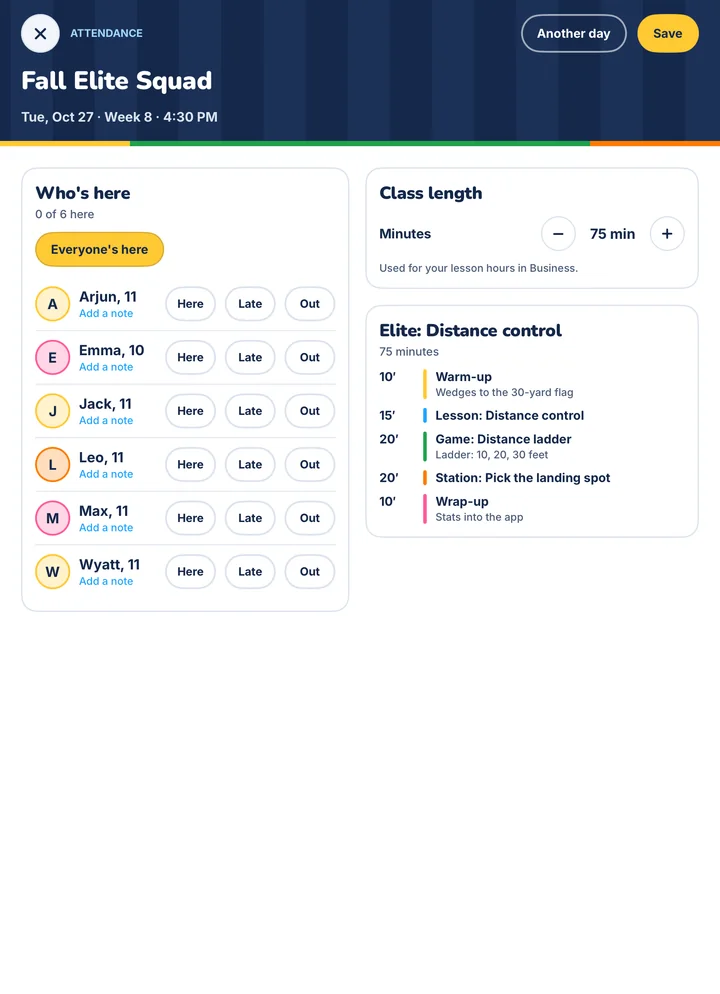
Task: Click the Ladder: 10, 20, 30 feet note
Action: tap(492, 455)
